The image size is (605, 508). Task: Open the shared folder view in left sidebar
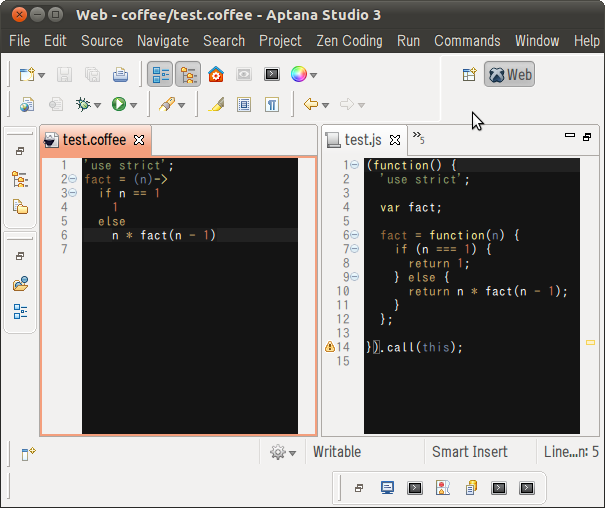click(x=20, y=284)
